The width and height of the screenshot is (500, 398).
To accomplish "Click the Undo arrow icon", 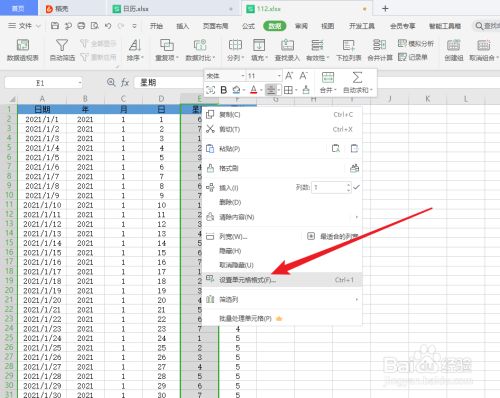I will (x=108, y=26).
